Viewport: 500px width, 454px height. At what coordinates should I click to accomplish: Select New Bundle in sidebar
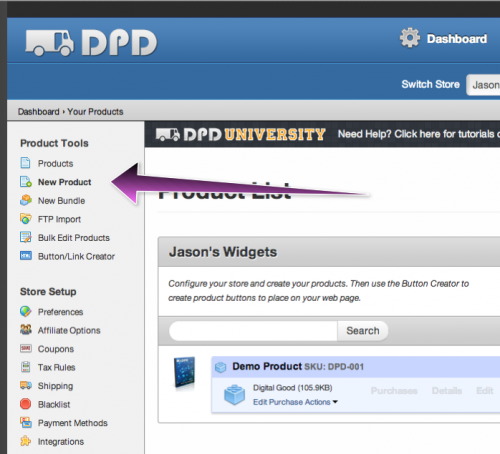tap(61, 201)
